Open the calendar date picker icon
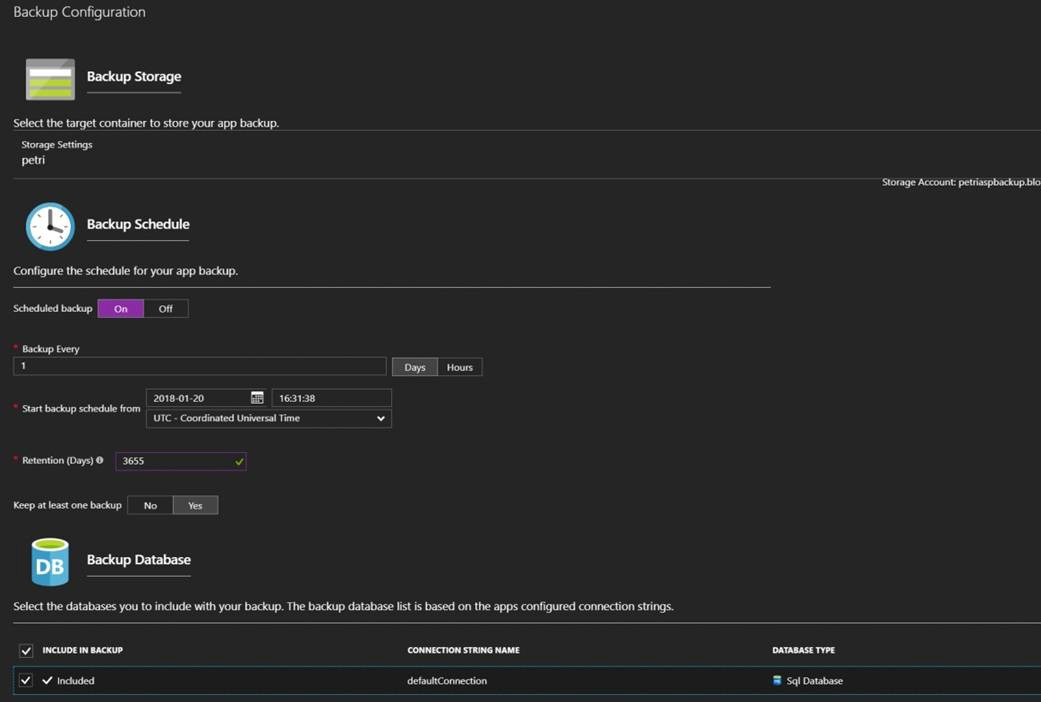The image size is (1041, 702). click(x=257, y=398)
